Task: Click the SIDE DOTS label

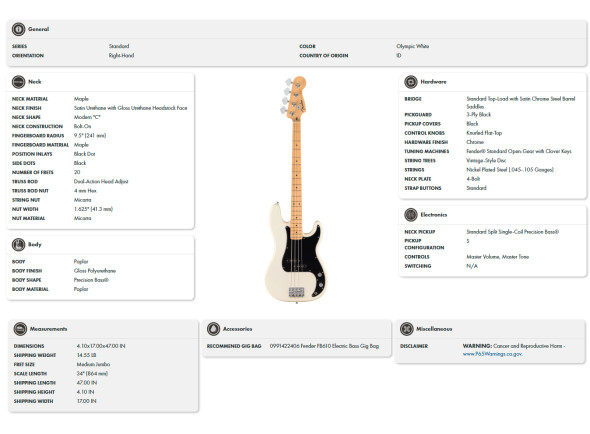Action: click(x=23, y=163)
